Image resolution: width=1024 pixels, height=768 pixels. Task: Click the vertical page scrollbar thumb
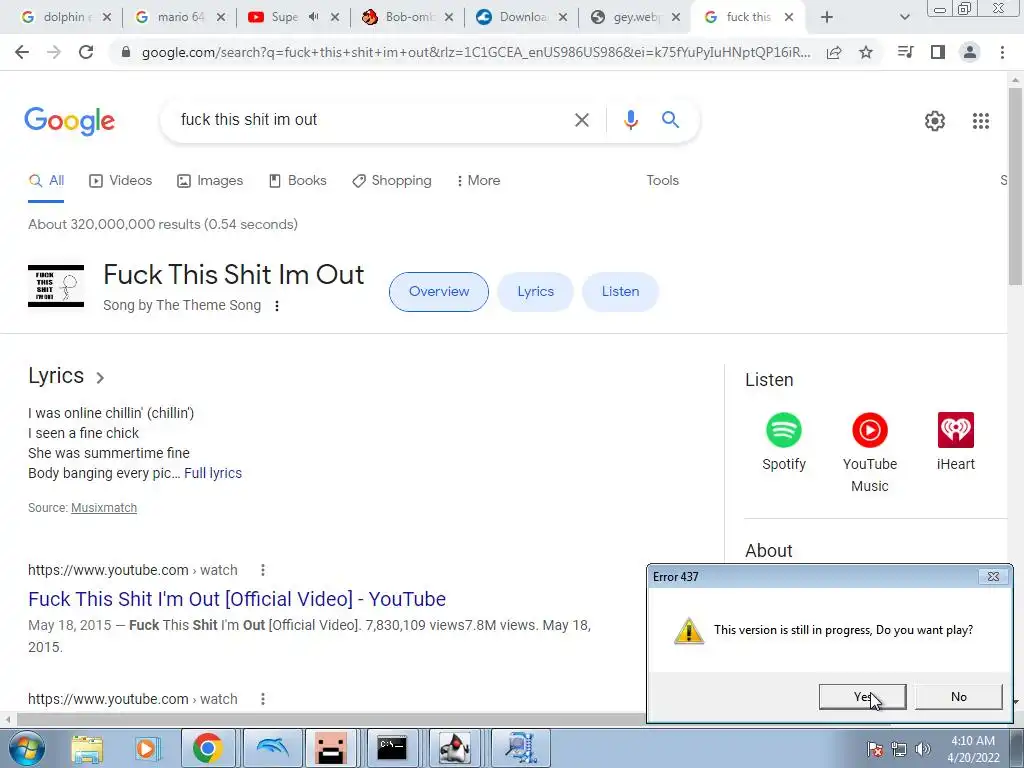[1015, 186]
